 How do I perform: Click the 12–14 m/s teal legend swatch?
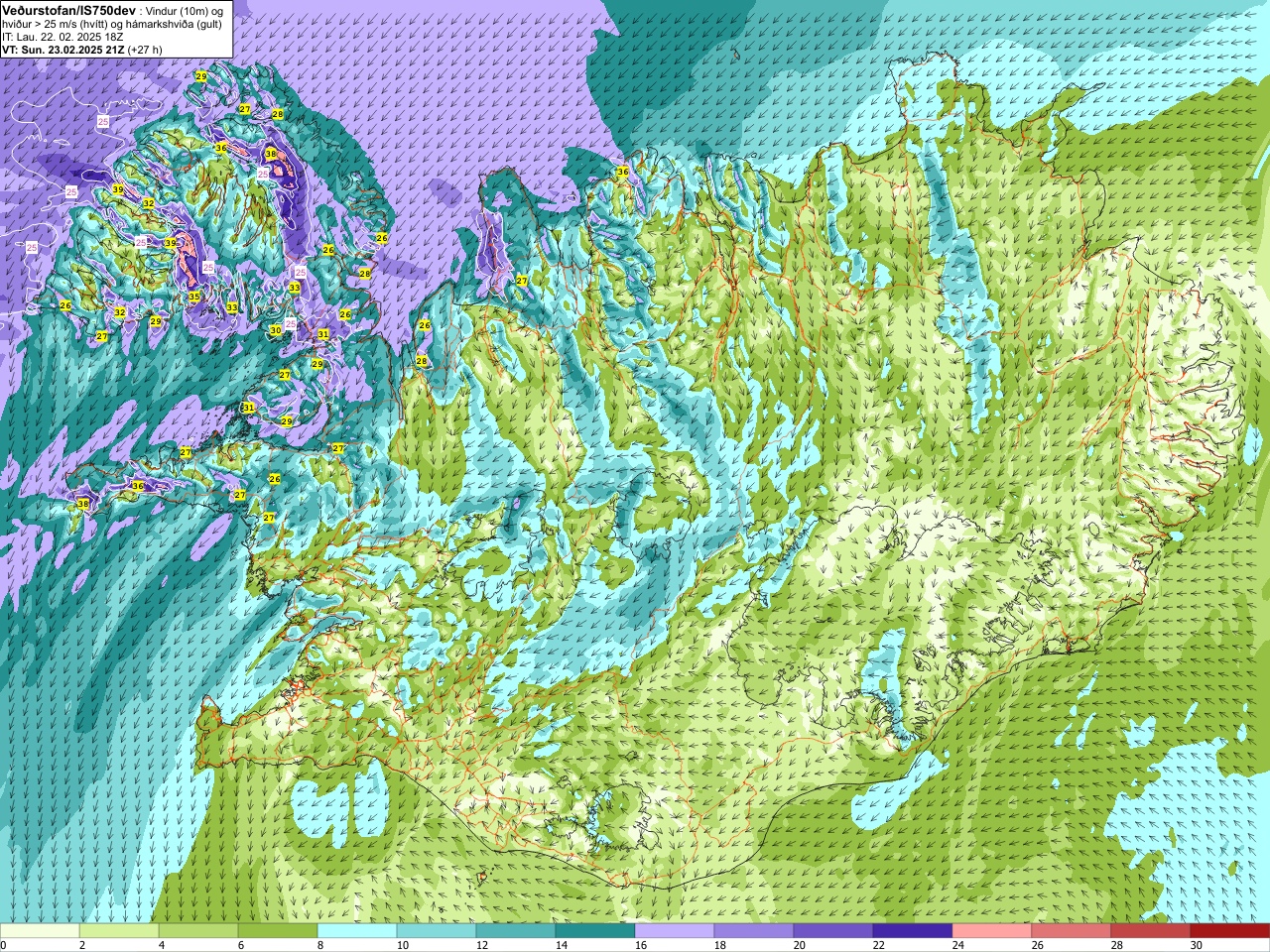[x=516, y=931]
